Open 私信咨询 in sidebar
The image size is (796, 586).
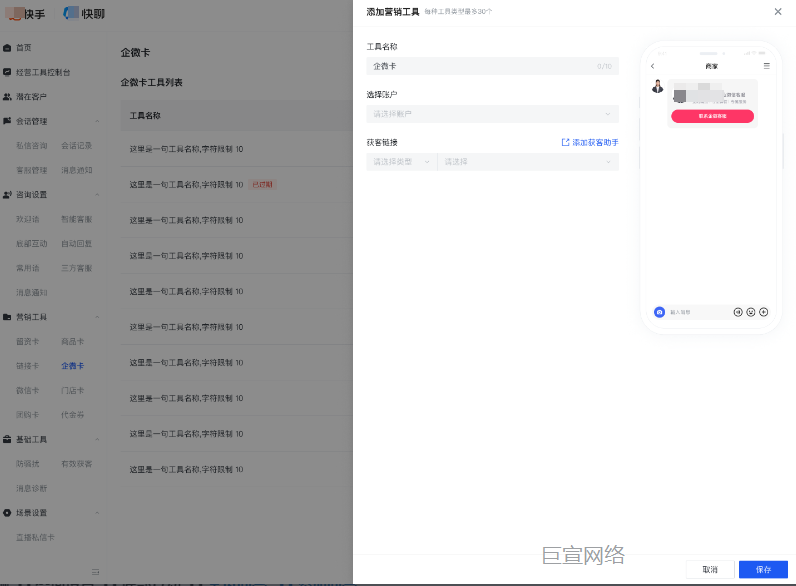(31, 146)
